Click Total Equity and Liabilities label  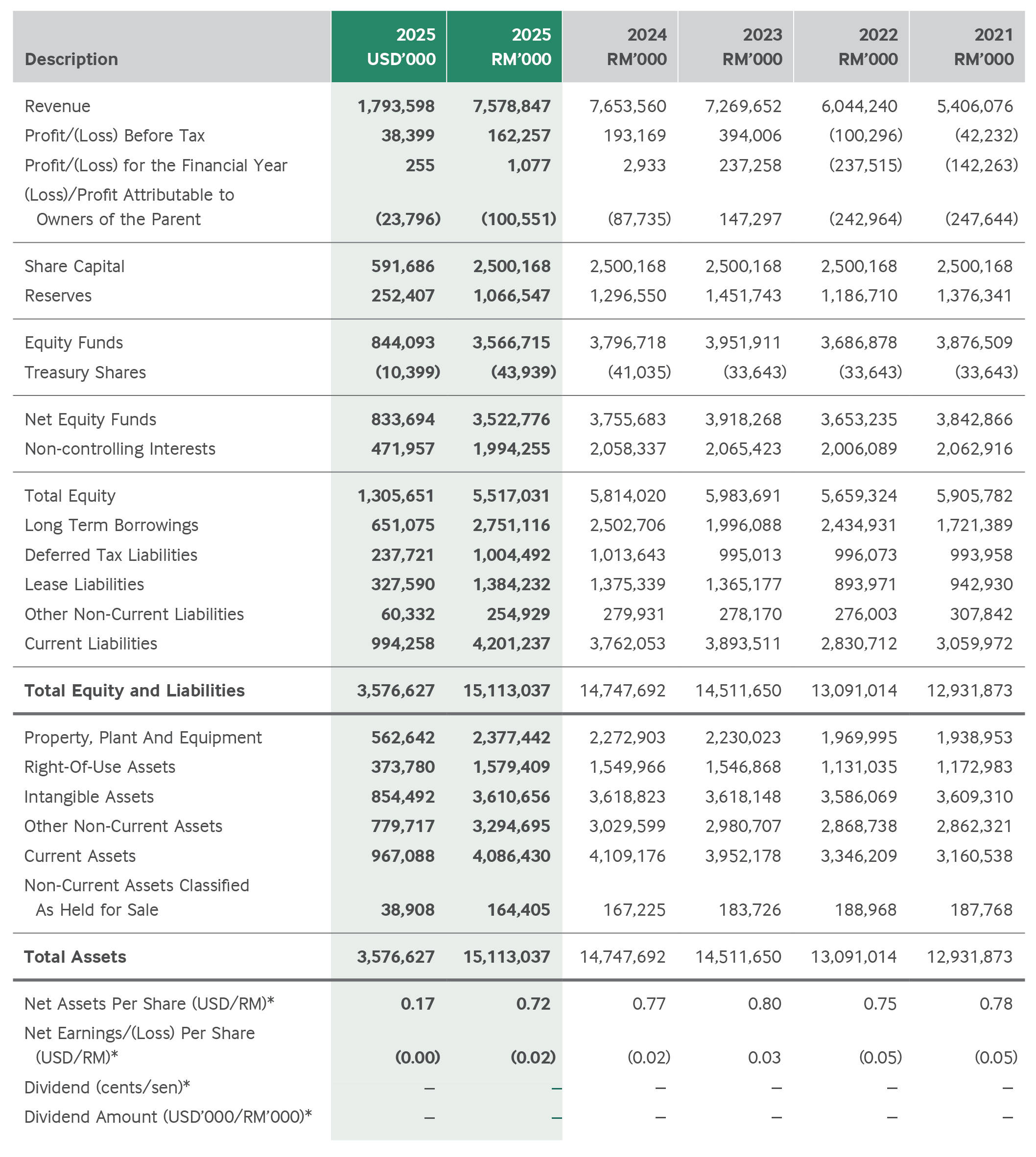(x=134, y=690)
